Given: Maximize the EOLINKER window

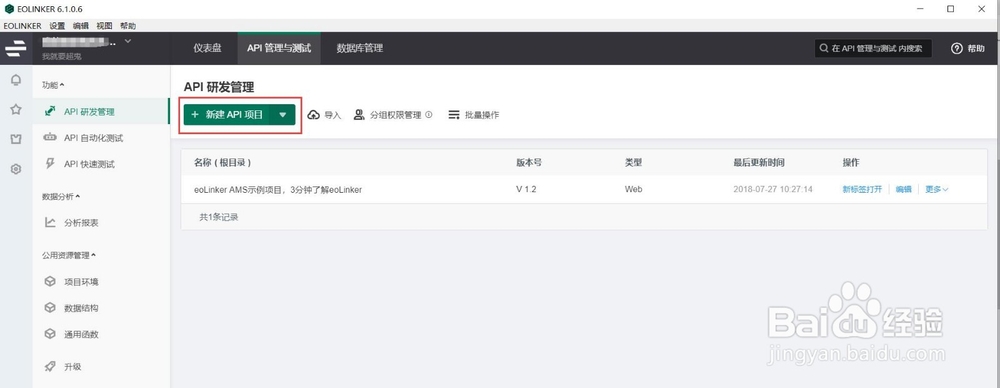Looking at the screenshot, I should tap(950, 9).
